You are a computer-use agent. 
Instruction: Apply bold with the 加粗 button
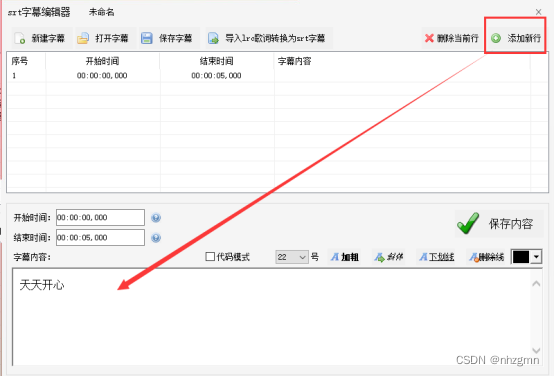point(345,257)
